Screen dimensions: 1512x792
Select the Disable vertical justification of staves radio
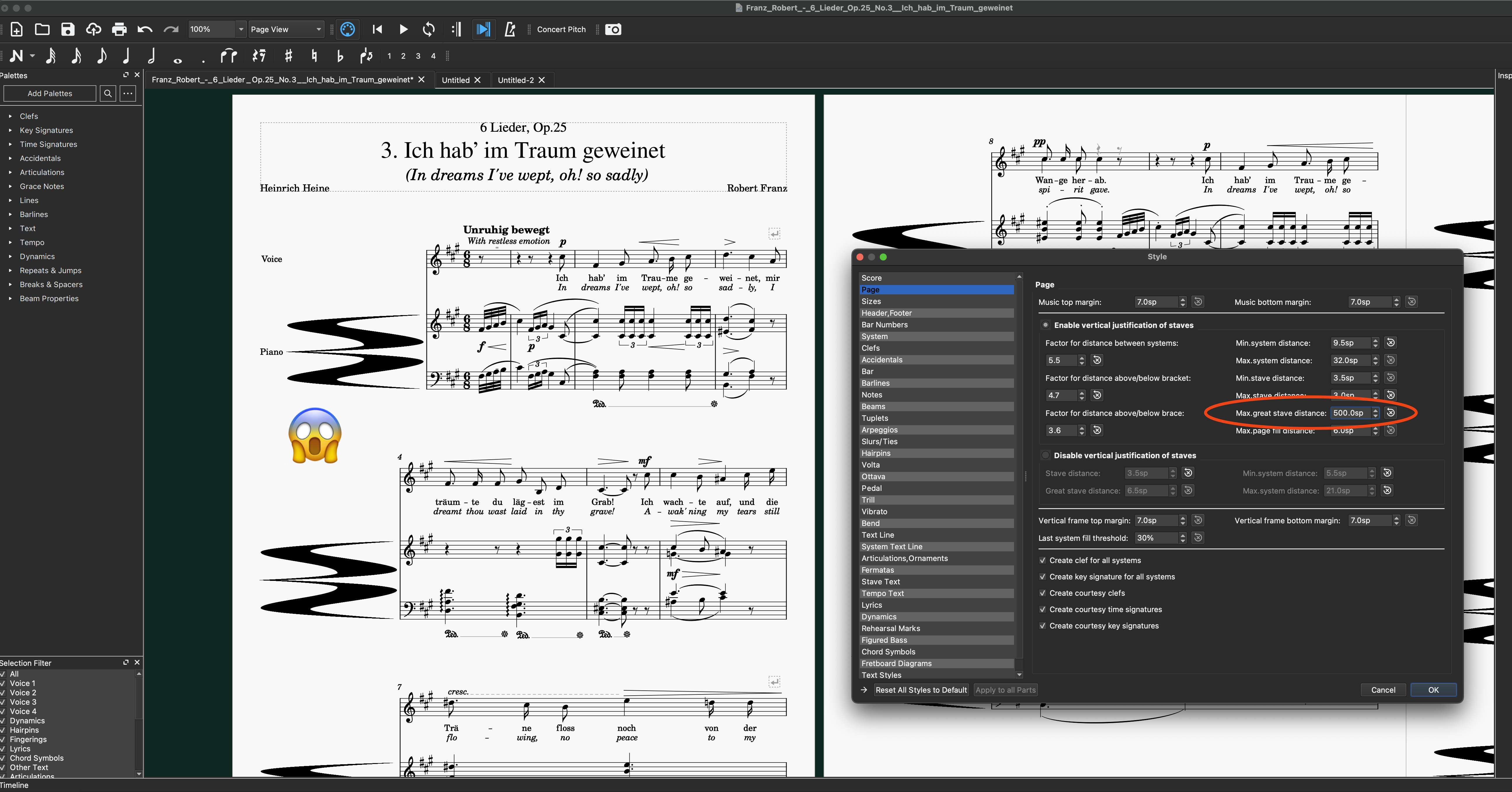[1045, 455]
